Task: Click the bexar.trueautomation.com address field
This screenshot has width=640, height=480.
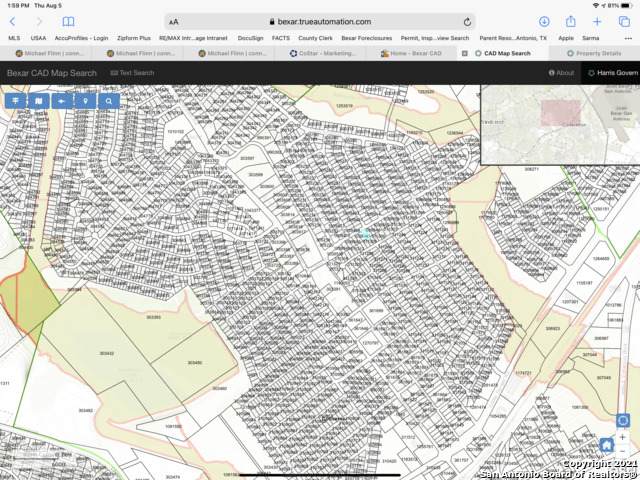Action: point(320,21)
